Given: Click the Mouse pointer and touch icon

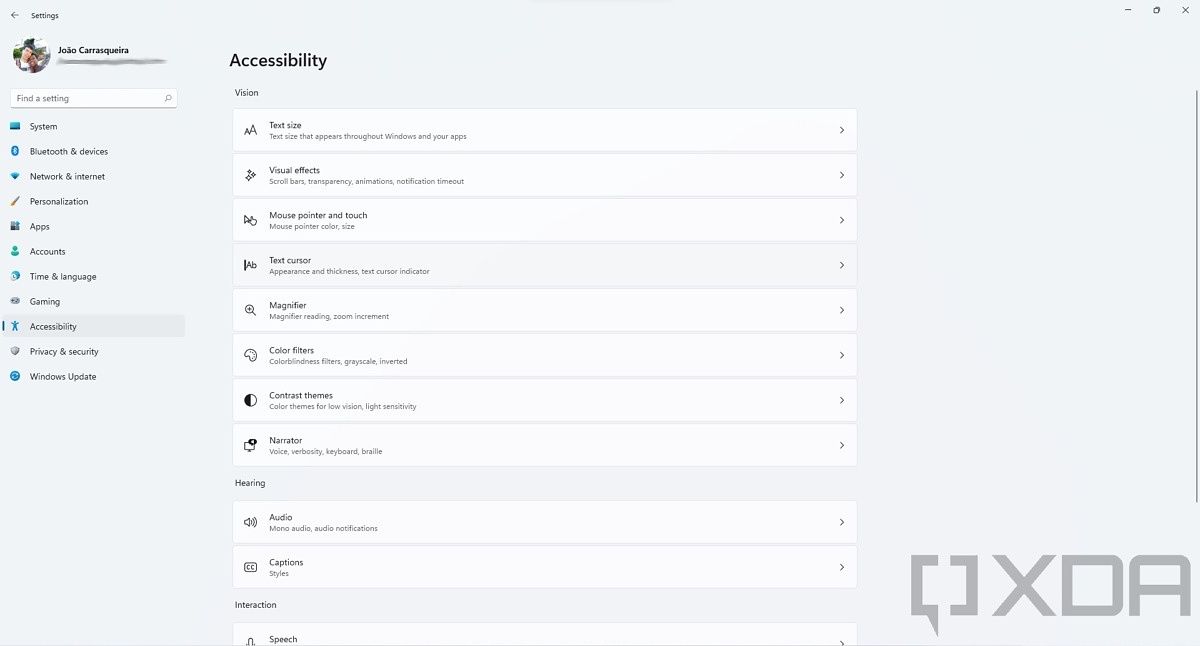Looking at the screenshot, I should pos(250,220).
